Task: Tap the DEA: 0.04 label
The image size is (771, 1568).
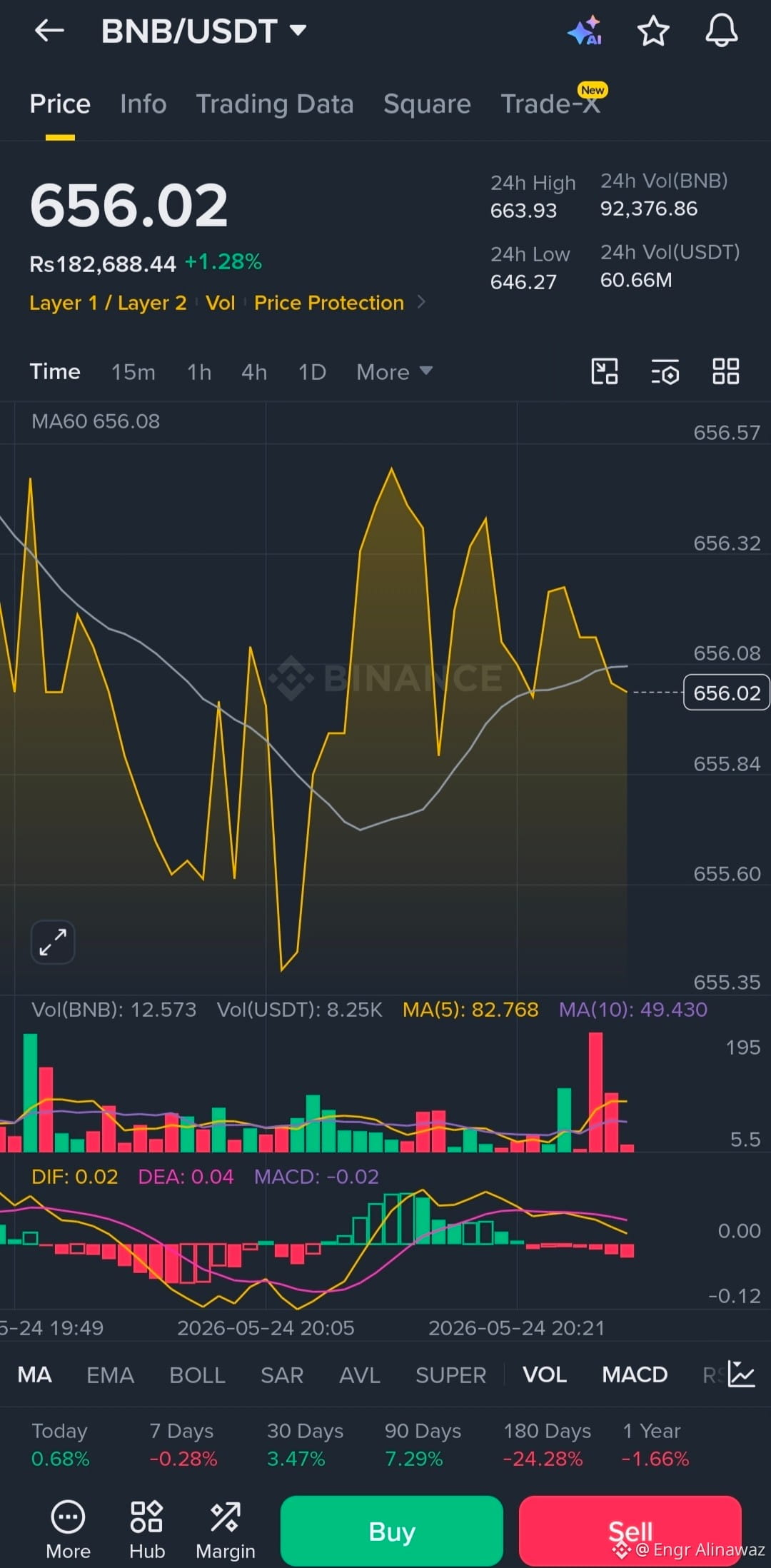Action: 186,1177
